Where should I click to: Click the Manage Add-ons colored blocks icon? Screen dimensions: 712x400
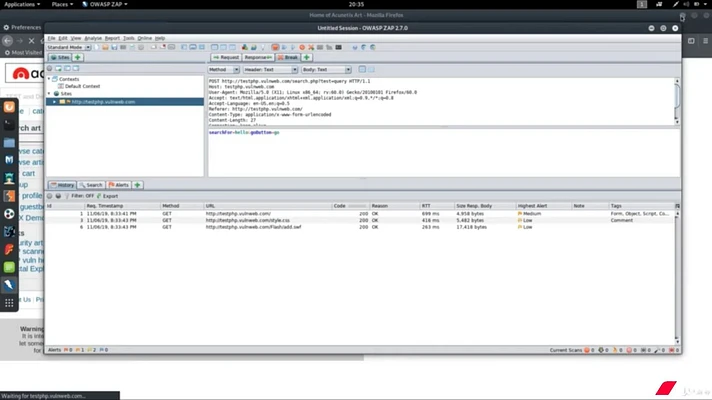(245, 47)
